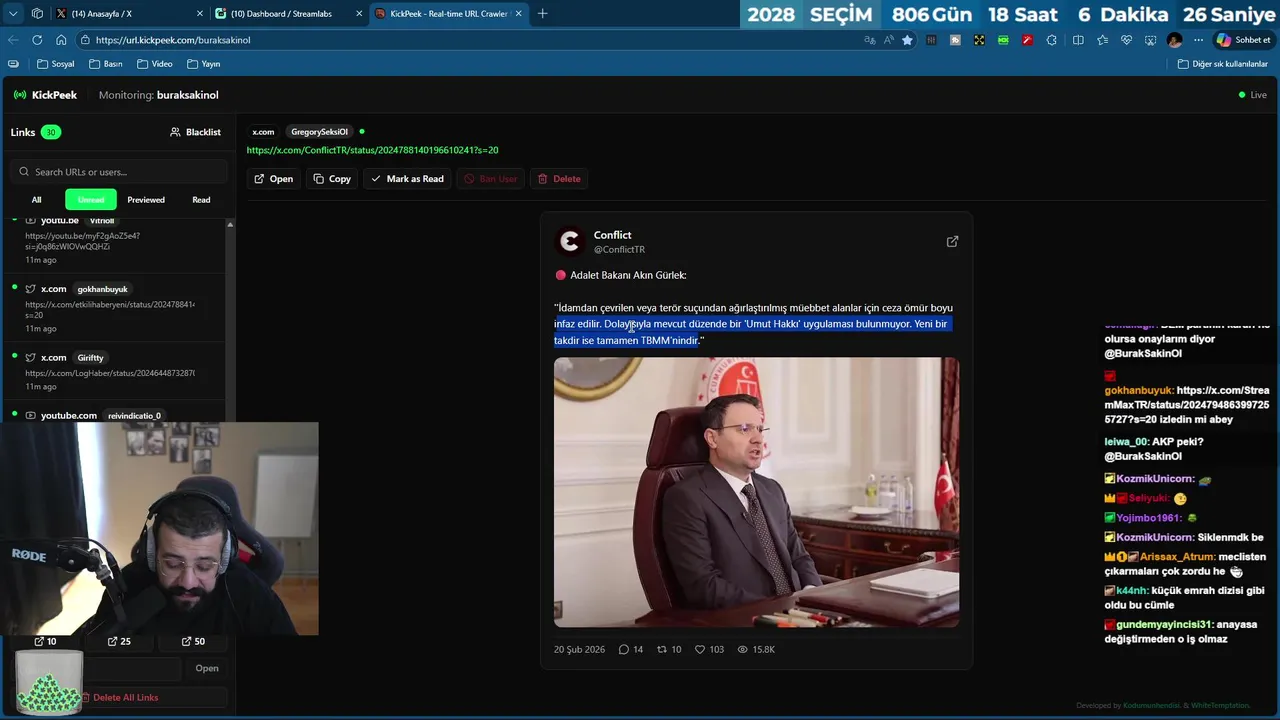Open the Sohbet et Copilot button
Image resolution: width=1280 pixels, height=720 pixels.
click(1242, 40)
